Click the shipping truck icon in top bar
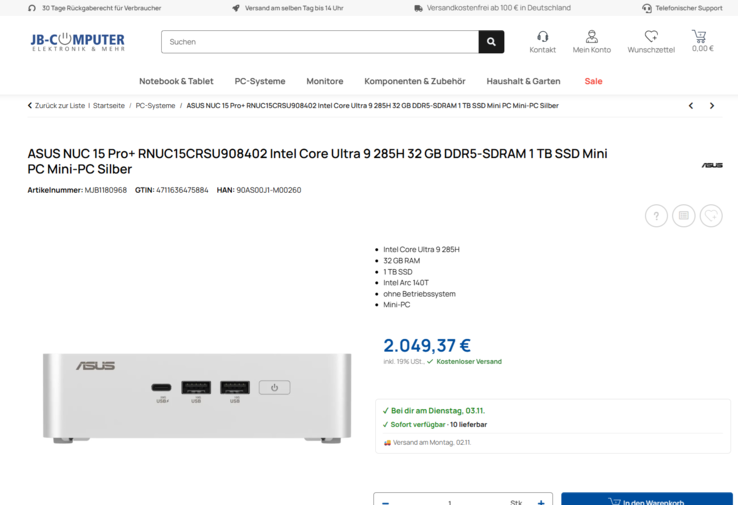The image size is (738, 505). (x=418, y=8)
